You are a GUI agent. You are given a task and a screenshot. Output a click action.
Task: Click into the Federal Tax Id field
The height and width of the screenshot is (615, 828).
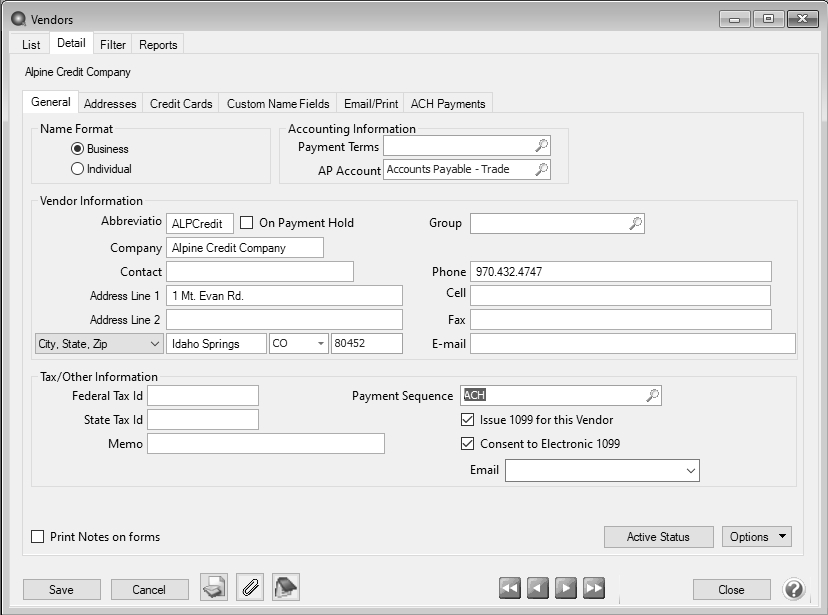tap(203, 396)
